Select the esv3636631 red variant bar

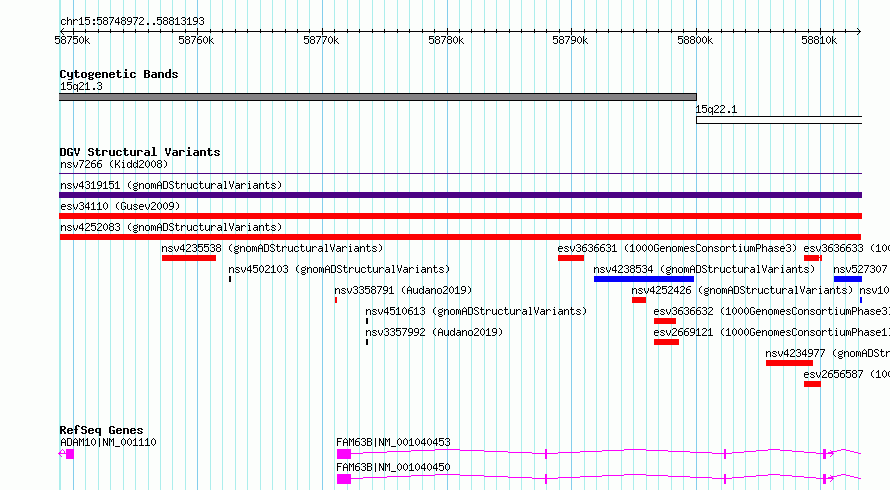(571, 258)
